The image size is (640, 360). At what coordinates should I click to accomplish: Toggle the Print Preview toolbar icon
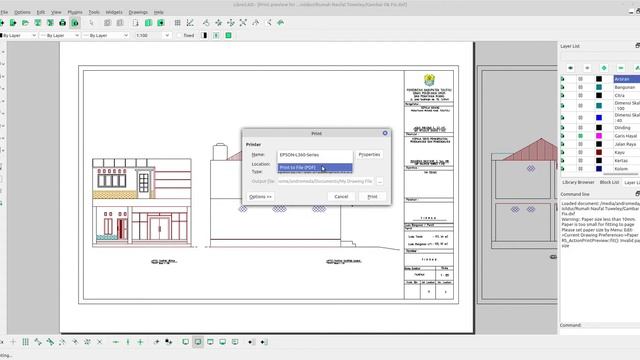click(x=75, y=23)
